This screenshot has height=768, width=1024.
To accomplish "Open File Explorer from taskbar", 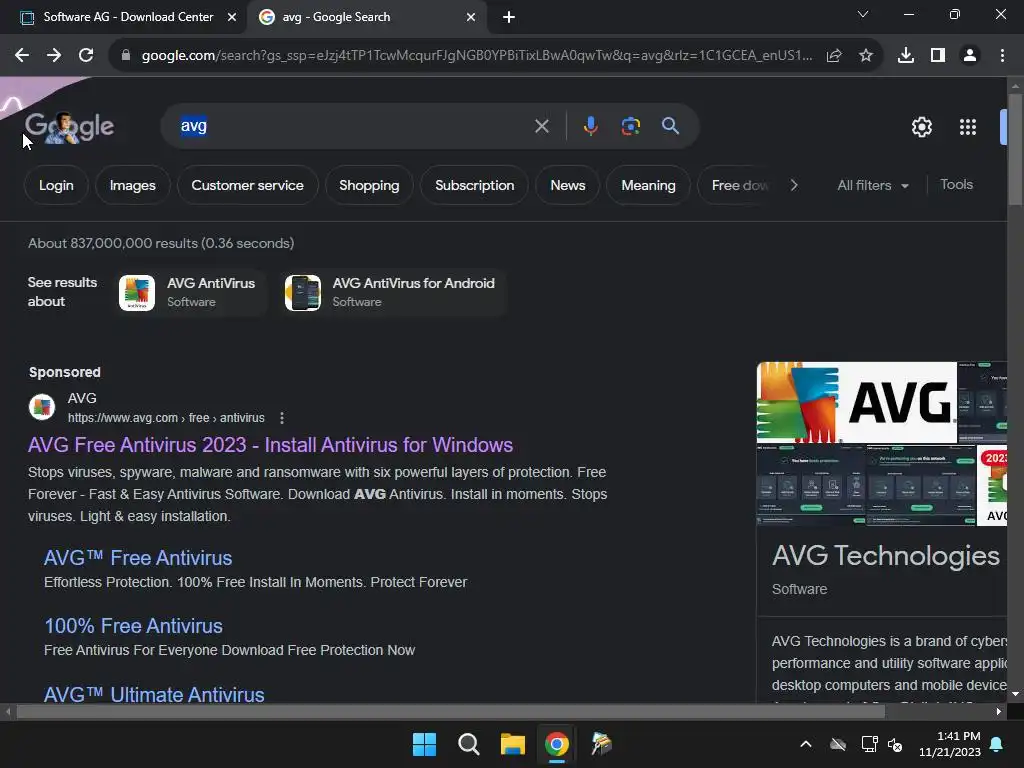I will point(513,744).
